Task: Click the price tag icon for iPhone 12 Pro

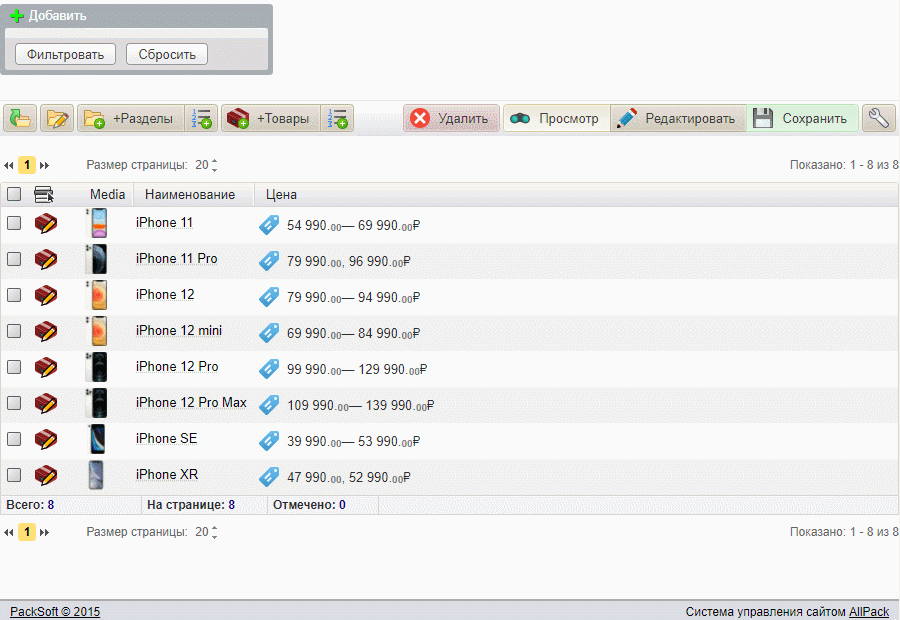Action: 269,369
